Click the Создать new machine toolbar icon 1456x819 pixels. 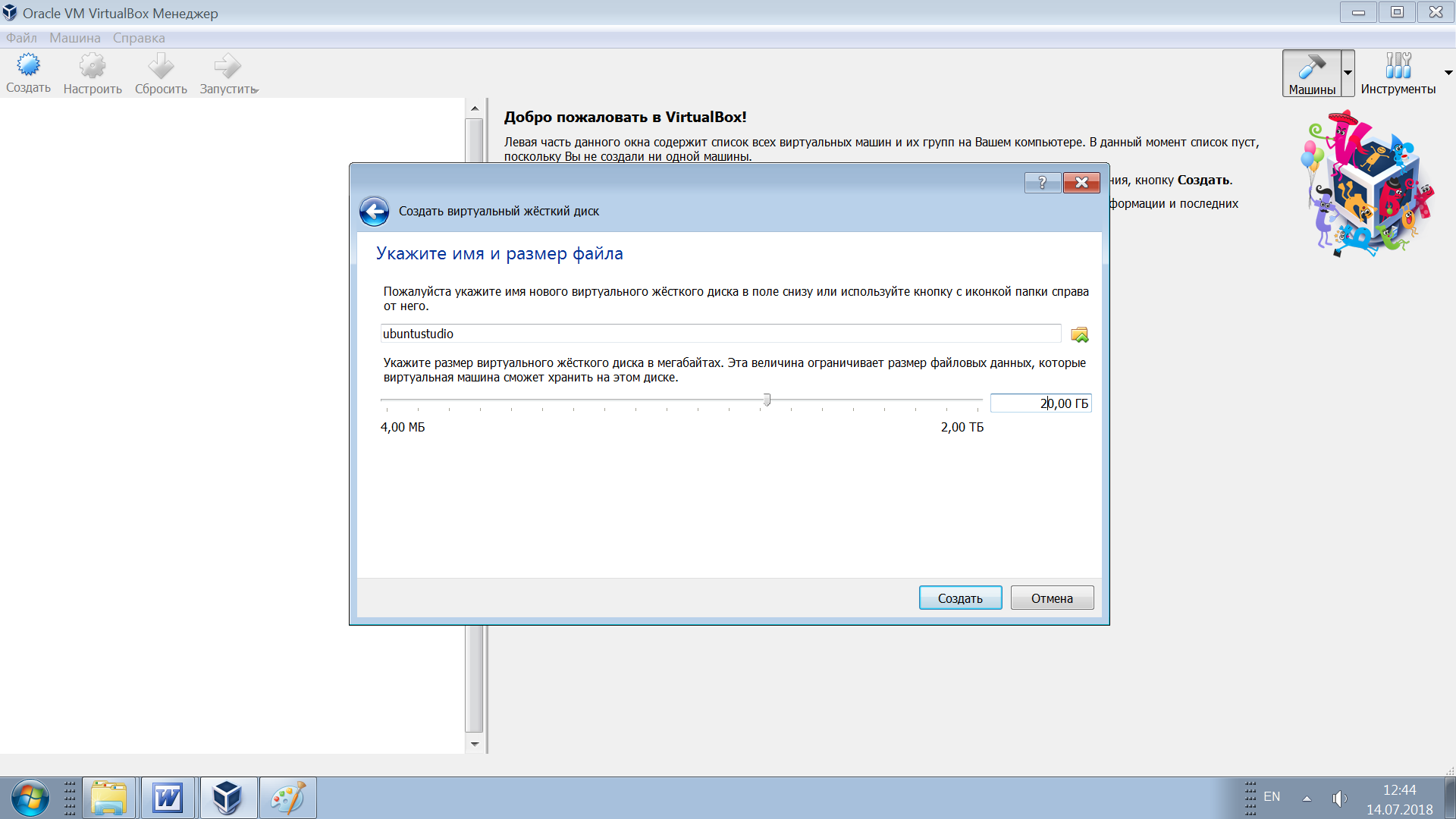(29, 67)
